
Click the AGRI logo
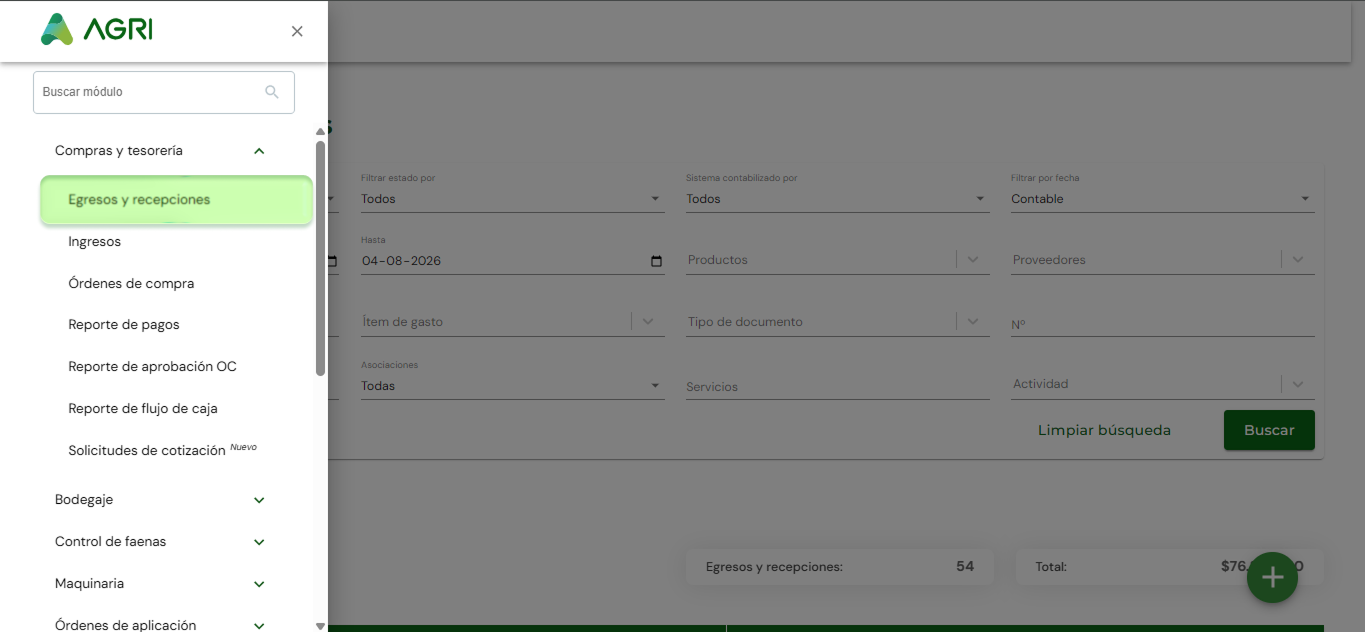click(97, 30)
